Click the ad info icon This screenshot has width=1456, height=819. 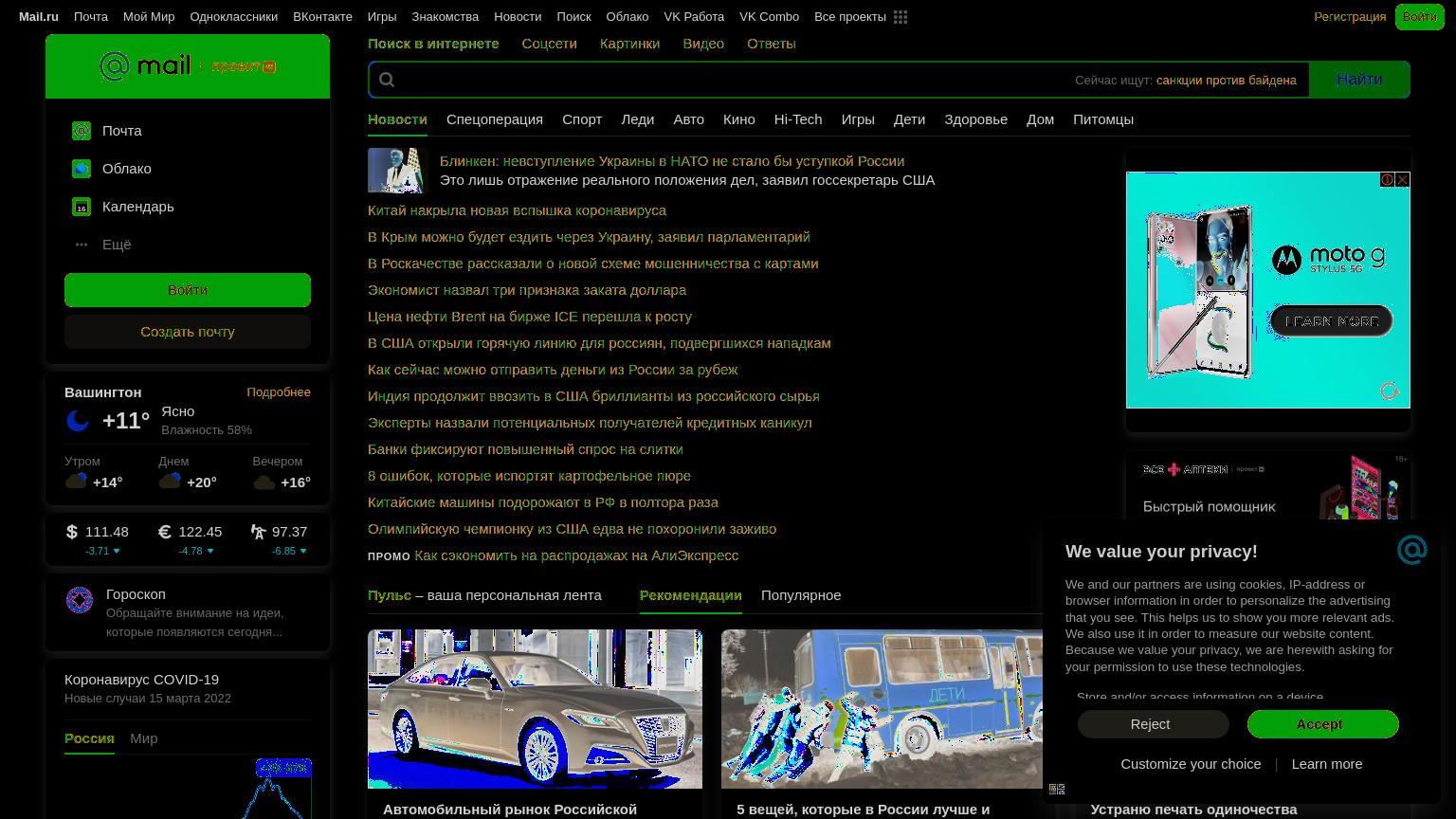[x=1387, y=179]
